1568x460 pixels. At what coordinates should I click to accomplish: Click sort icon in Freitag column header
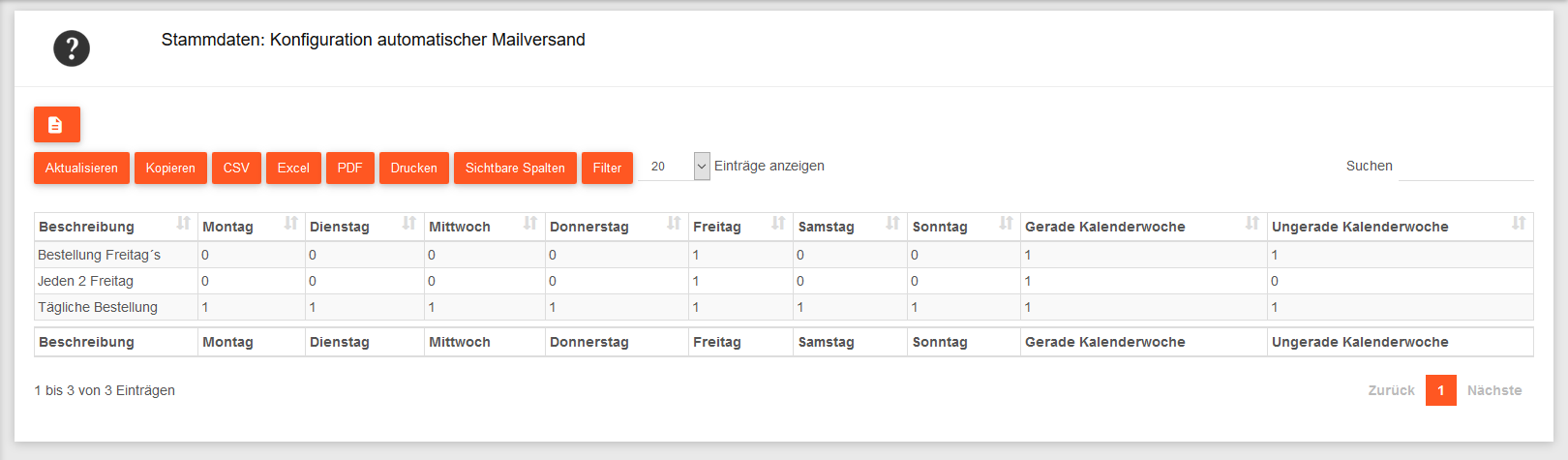click(x=778, y=224)
